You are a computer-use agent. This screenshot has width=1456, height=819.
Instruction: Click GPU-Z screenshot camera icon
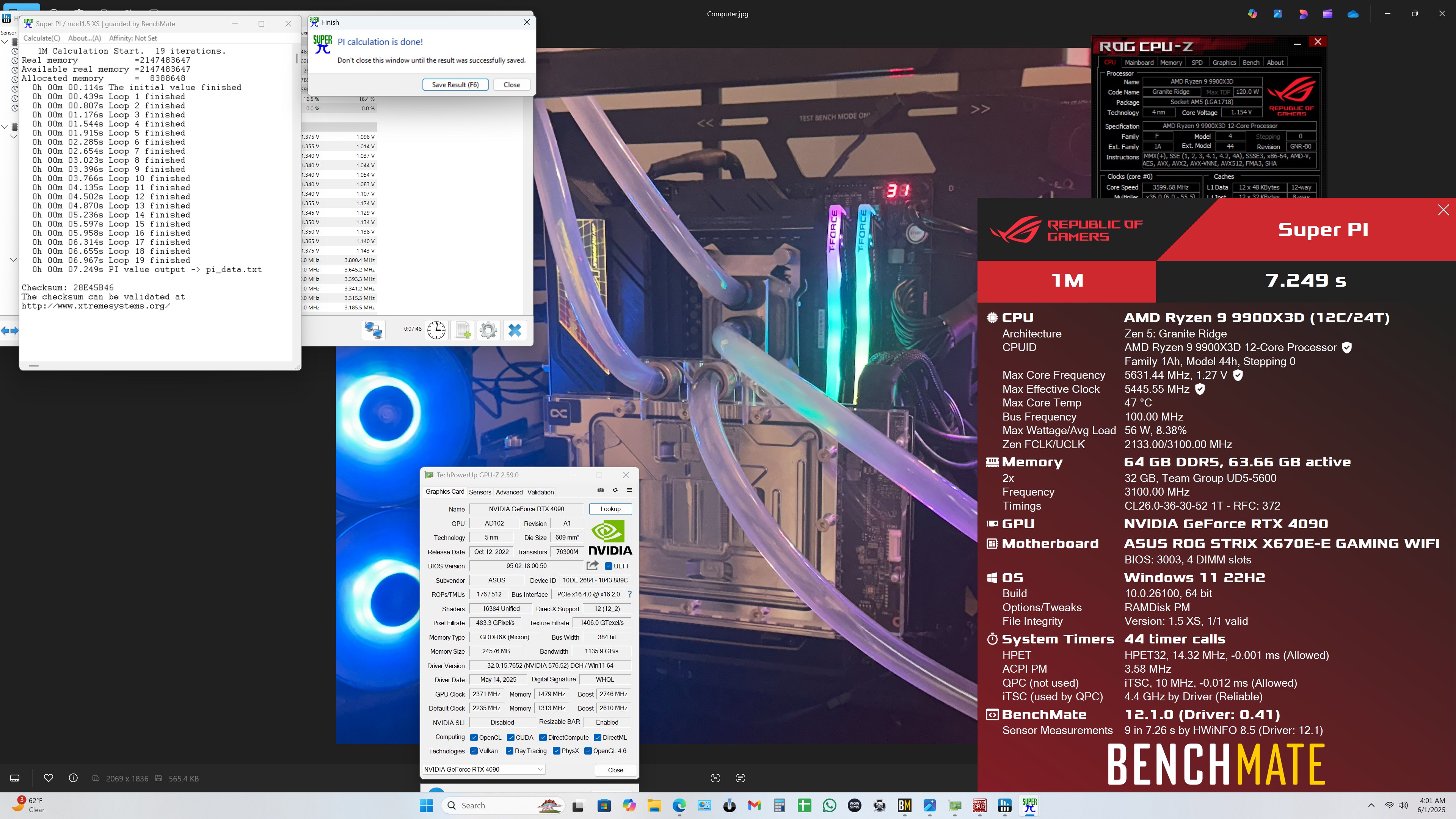coord(600,490)
